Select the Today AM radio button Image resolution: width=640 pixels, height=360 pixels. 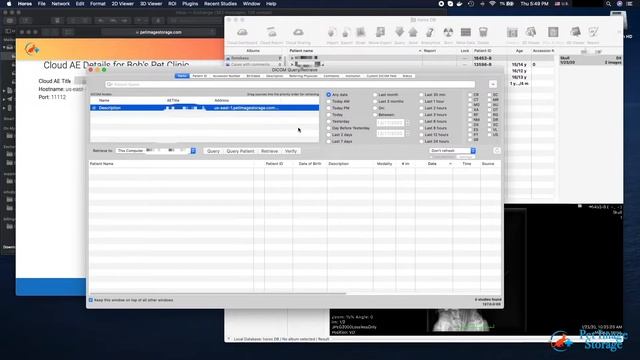tap(329, 101)
